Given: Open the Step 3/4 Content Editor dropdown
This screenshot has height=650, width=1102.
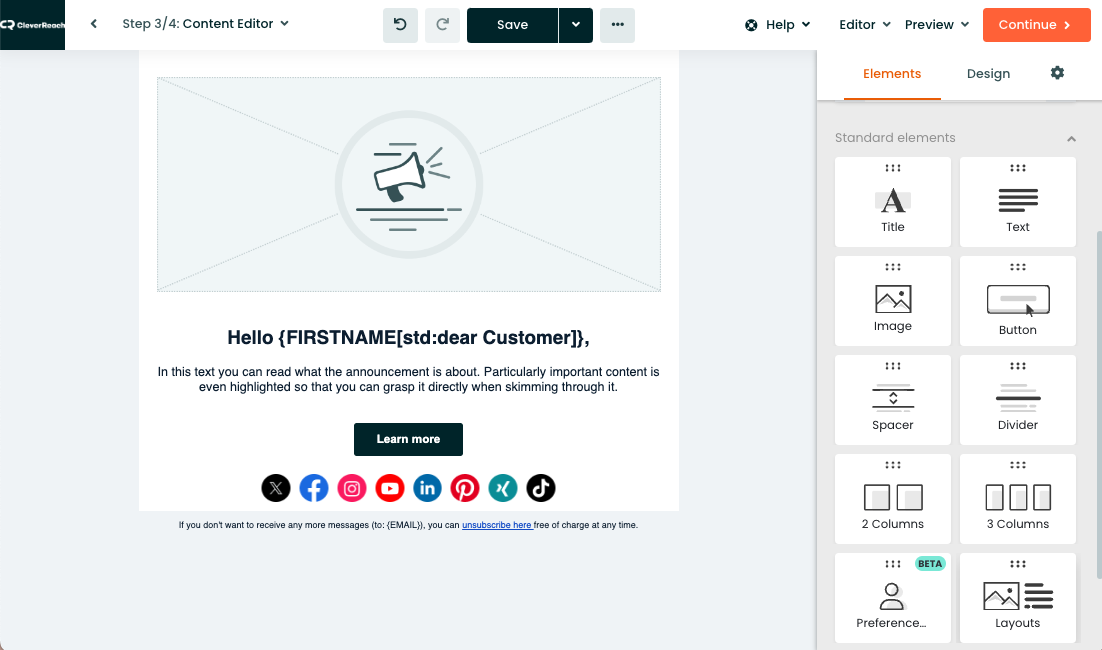Looking at the screenshot, I should tap(205, 24).
